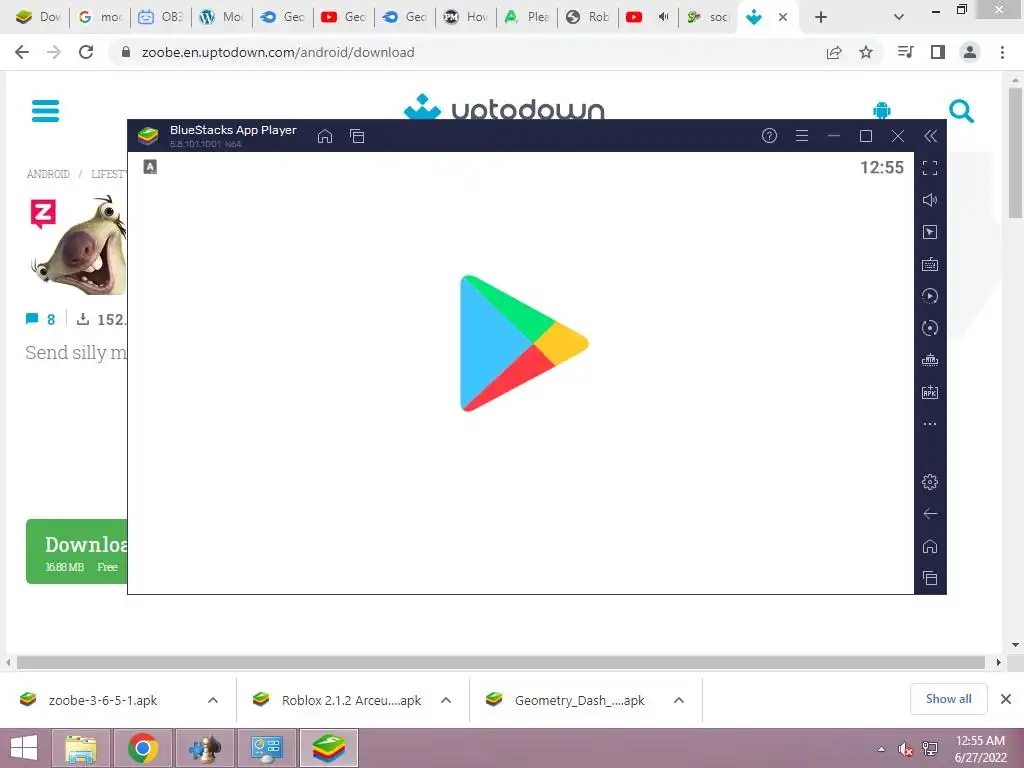Click comments count 8 link
This screenshot has width=1024, height=768.
click(x=40, y=319)
